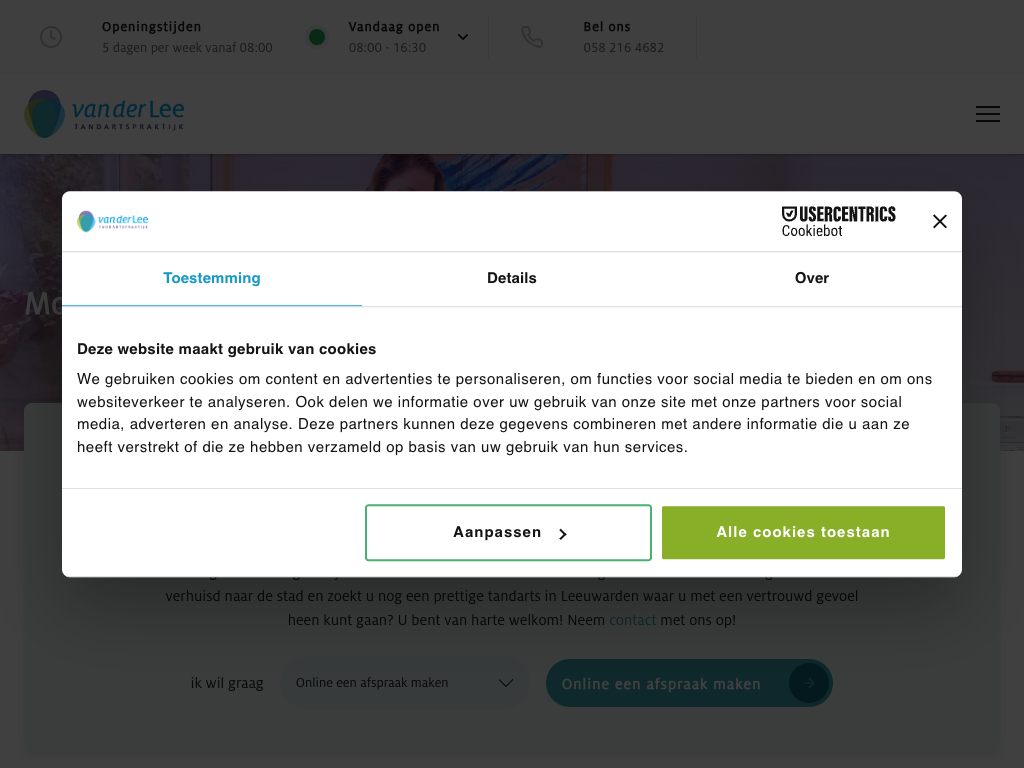Click the phone number 058 216 4682

624,47
